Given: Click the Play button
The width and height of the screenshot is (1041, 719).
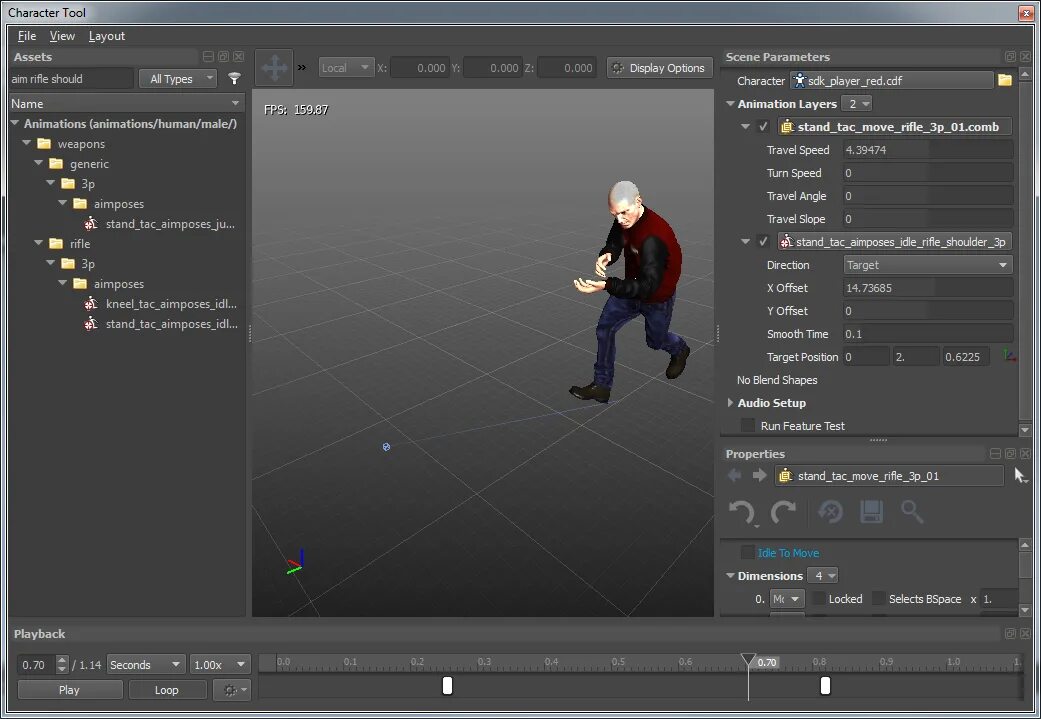Looking at the screenshot, I should (70, 690).
